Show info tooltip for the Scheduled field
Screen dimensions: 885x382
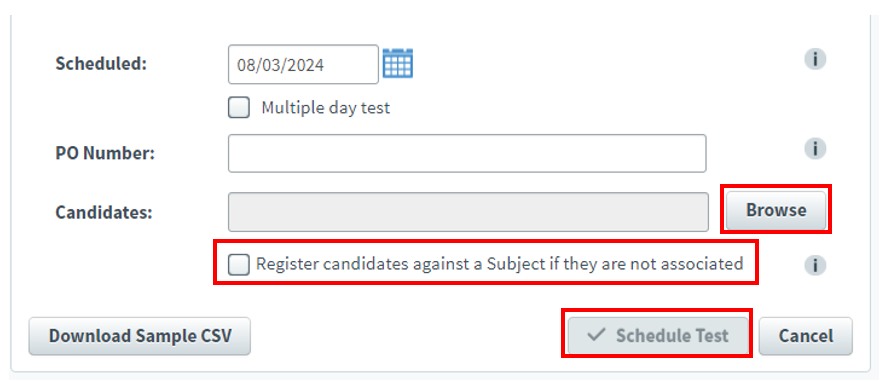(x=815, y=59)
